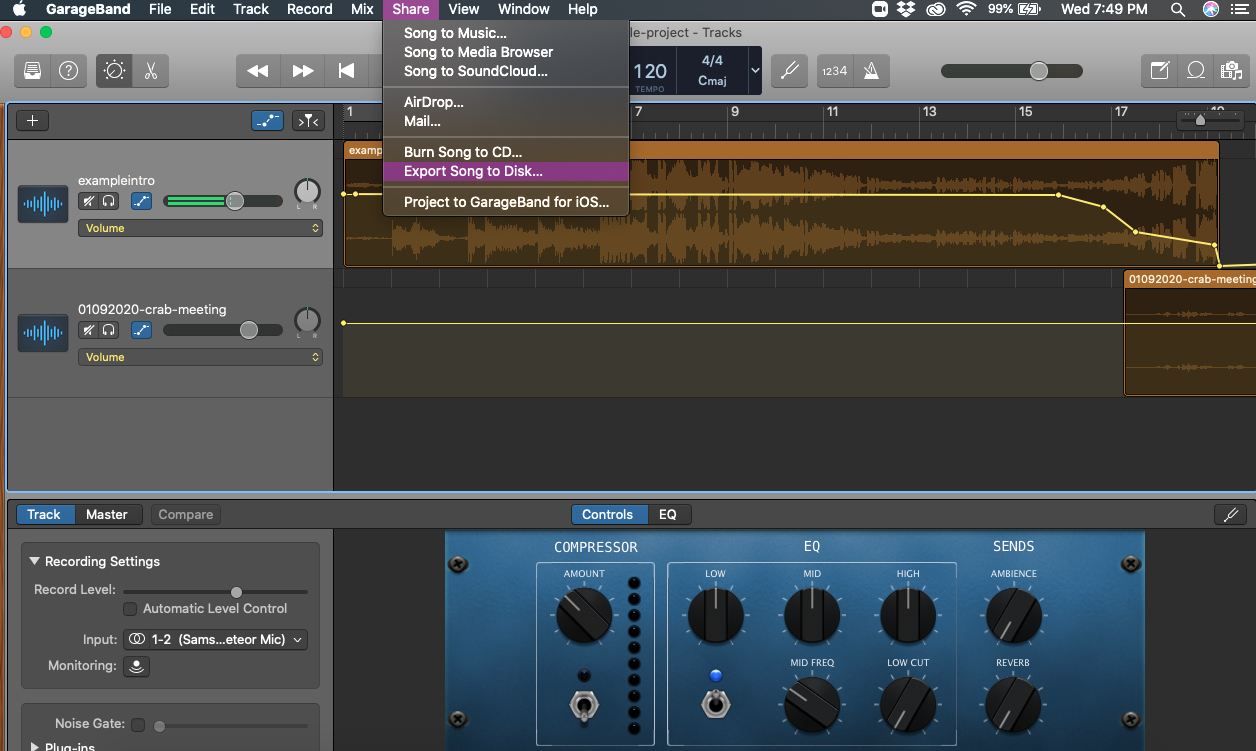Click the EQ Low knob
This screenshot has width=1256, height=751.
(715, 615)
